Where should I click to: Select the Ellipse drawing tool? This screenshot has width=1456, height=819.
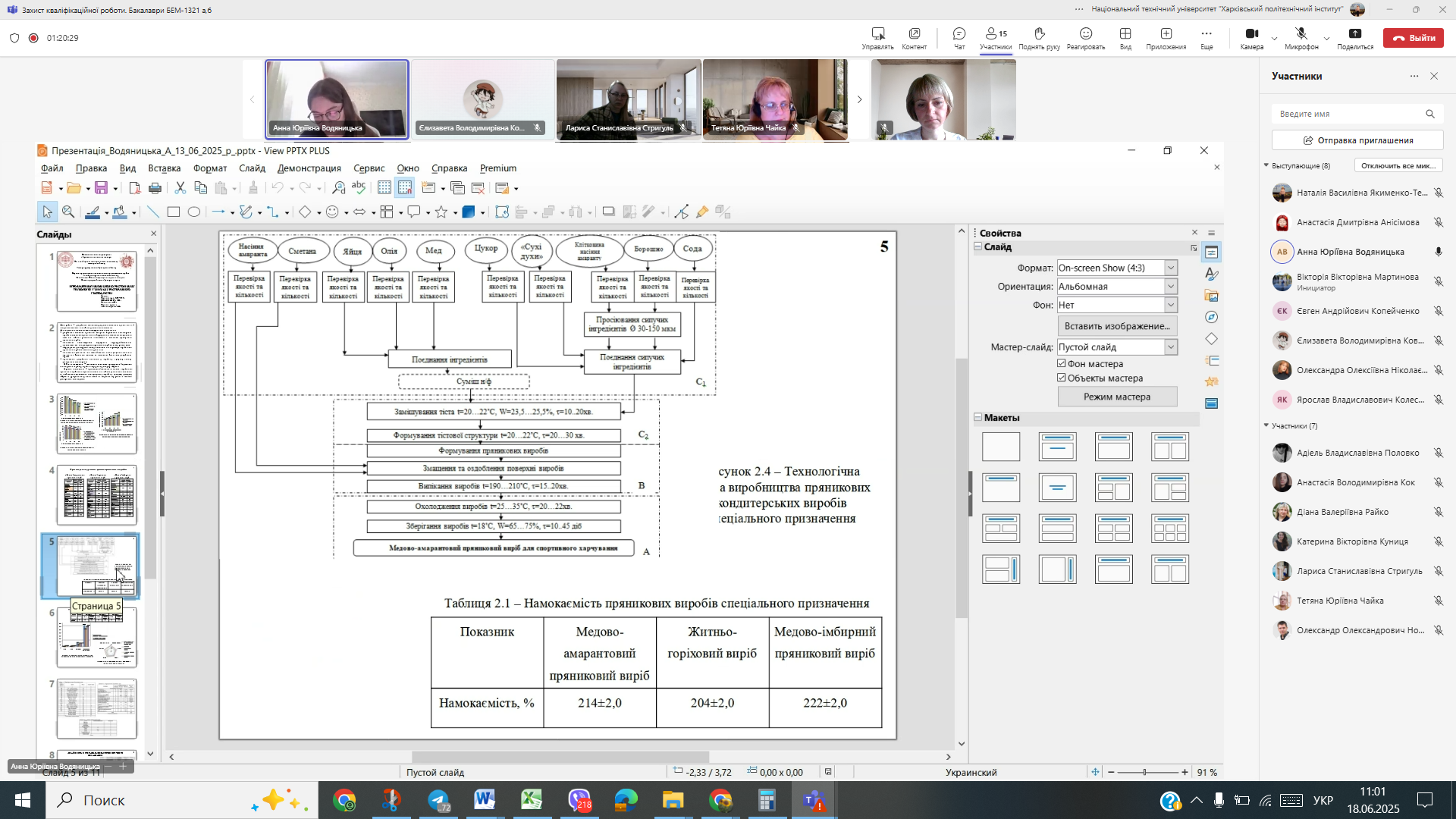pos(194,212)
